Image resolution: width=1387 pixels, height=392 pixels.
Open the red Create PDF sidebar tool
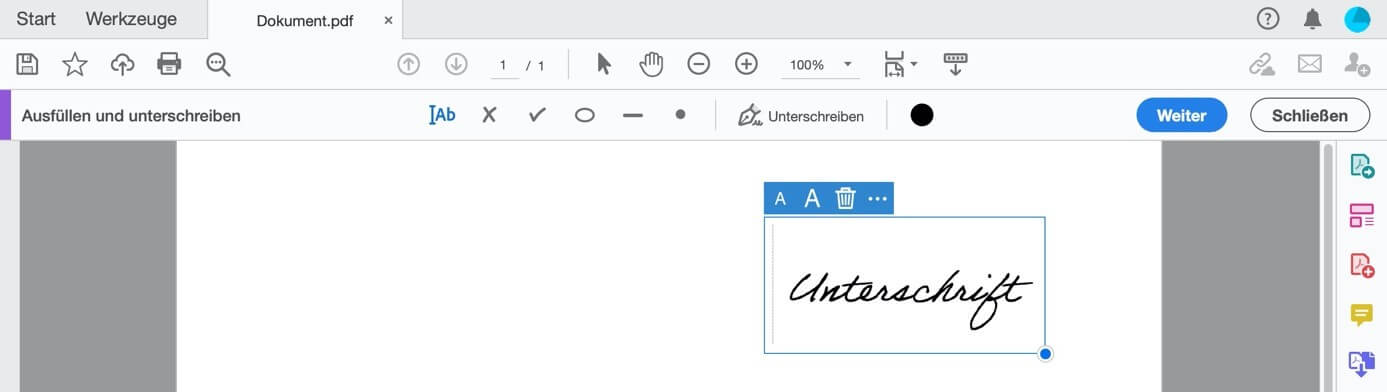pos(1362,265)
